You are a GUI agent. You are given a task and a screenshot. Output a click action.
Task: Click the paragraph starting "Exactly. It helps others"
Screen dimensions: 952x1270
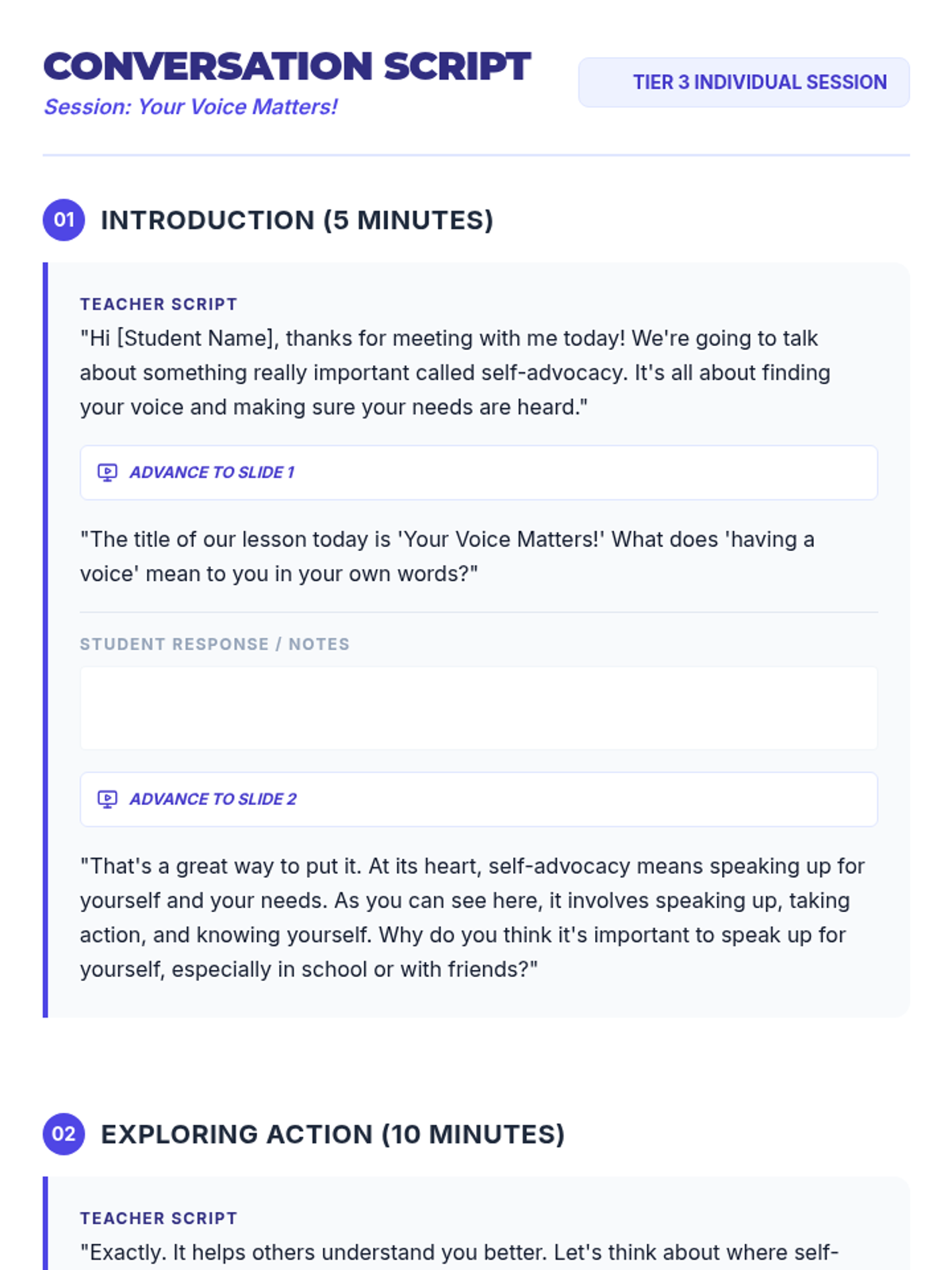[x=459, y=1253]
